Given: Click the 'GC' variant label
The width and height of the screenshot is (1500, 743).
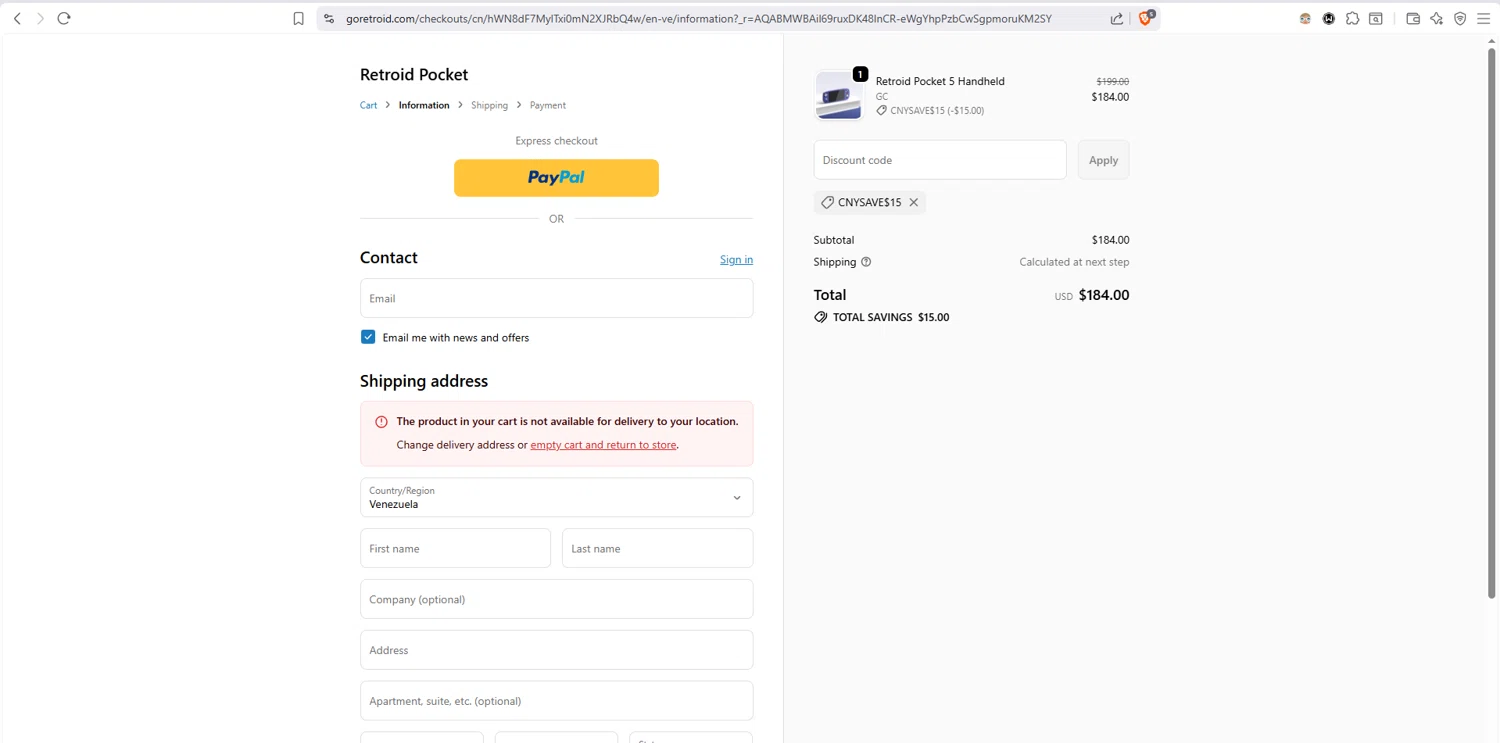Looking at the screenshot, I should coord(882,97).
